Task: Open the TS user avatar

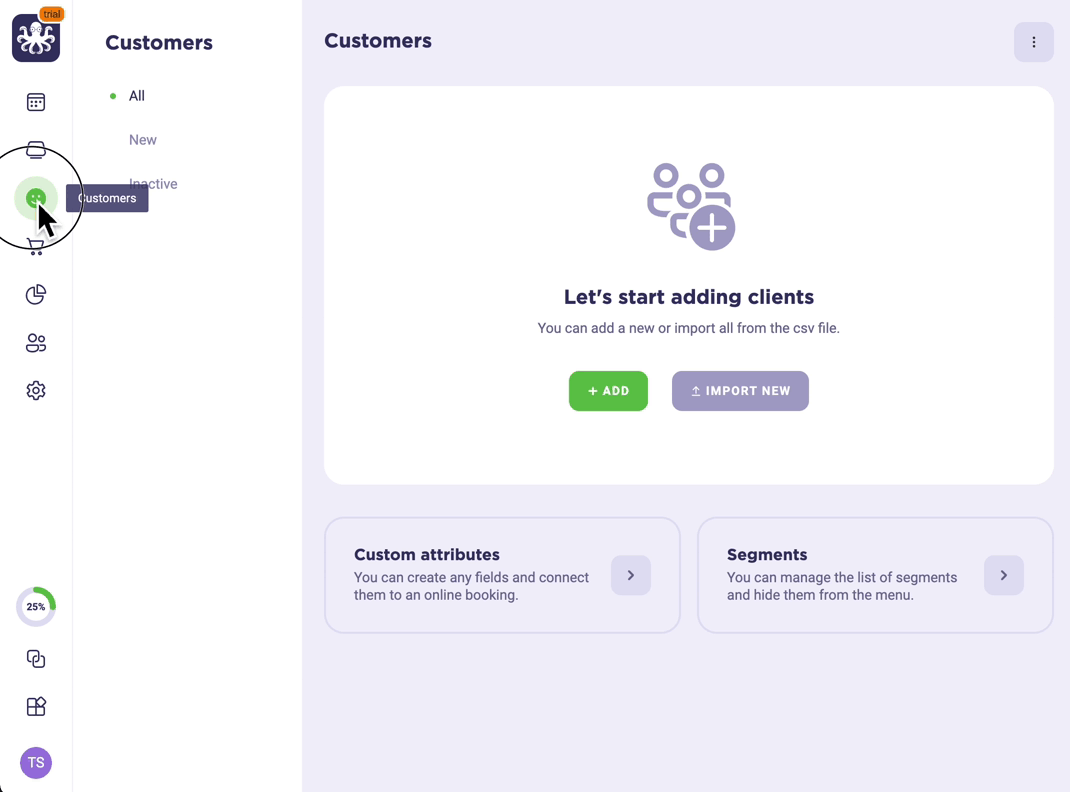Action: pos(36,763)
